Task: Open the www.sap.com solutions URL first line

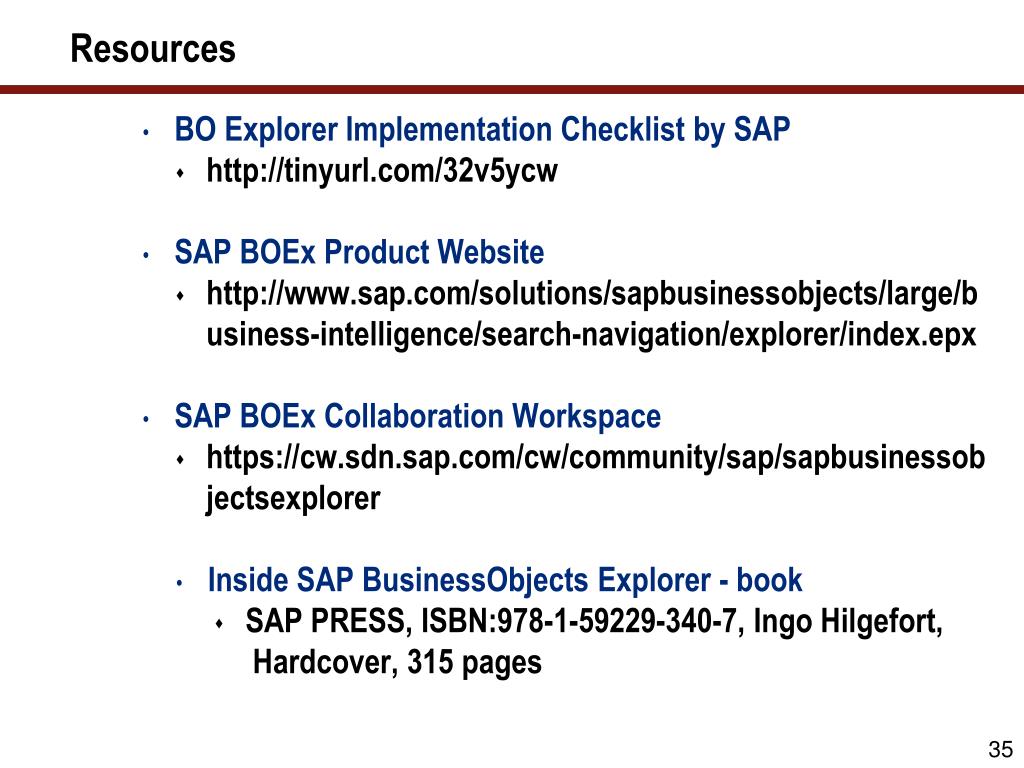Action: [592, 294]
